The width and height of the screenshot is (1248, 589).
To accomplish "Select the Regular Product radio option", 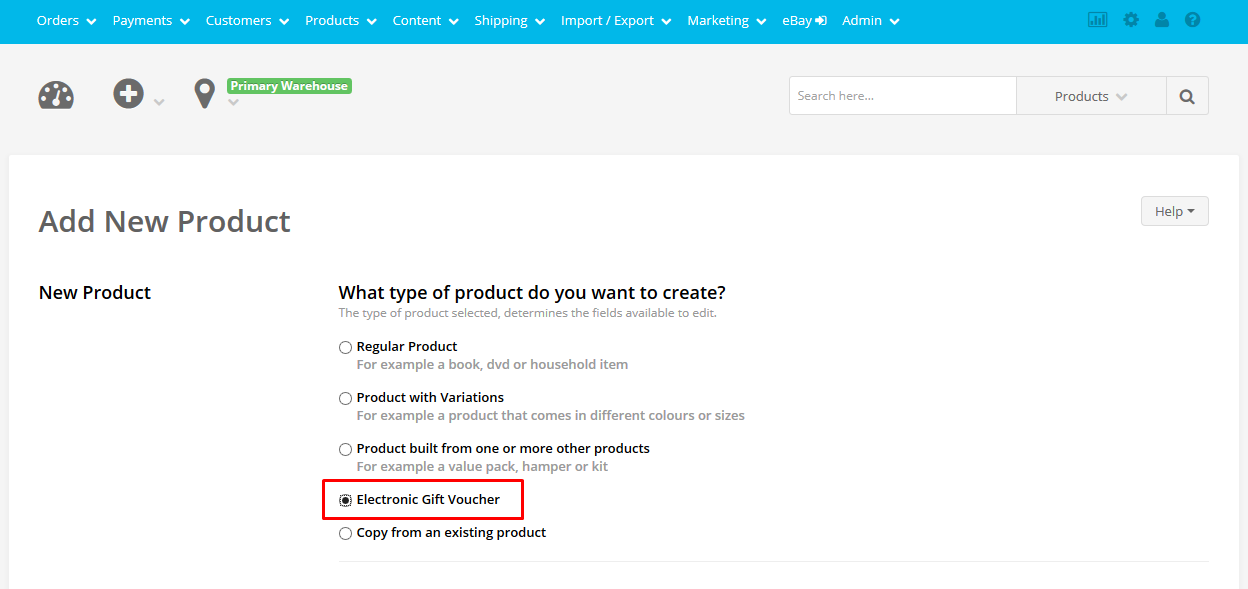I will click(345, 347).
